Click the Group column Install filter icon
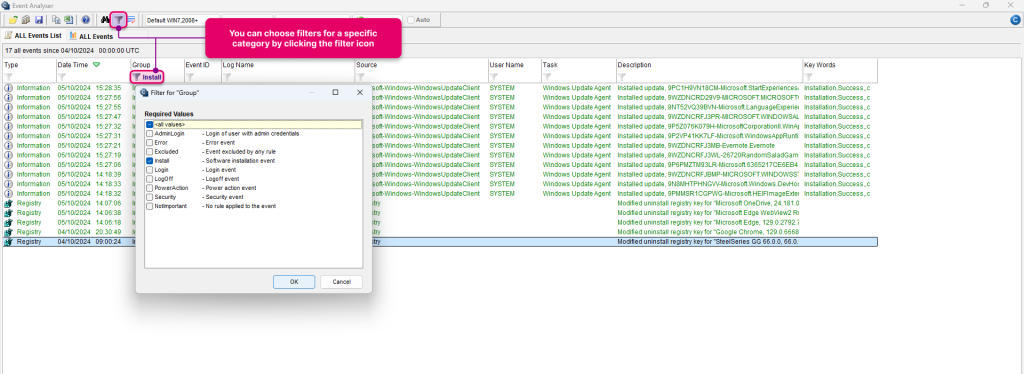Viewport: 1024px width, 374px height. [136, 77]
